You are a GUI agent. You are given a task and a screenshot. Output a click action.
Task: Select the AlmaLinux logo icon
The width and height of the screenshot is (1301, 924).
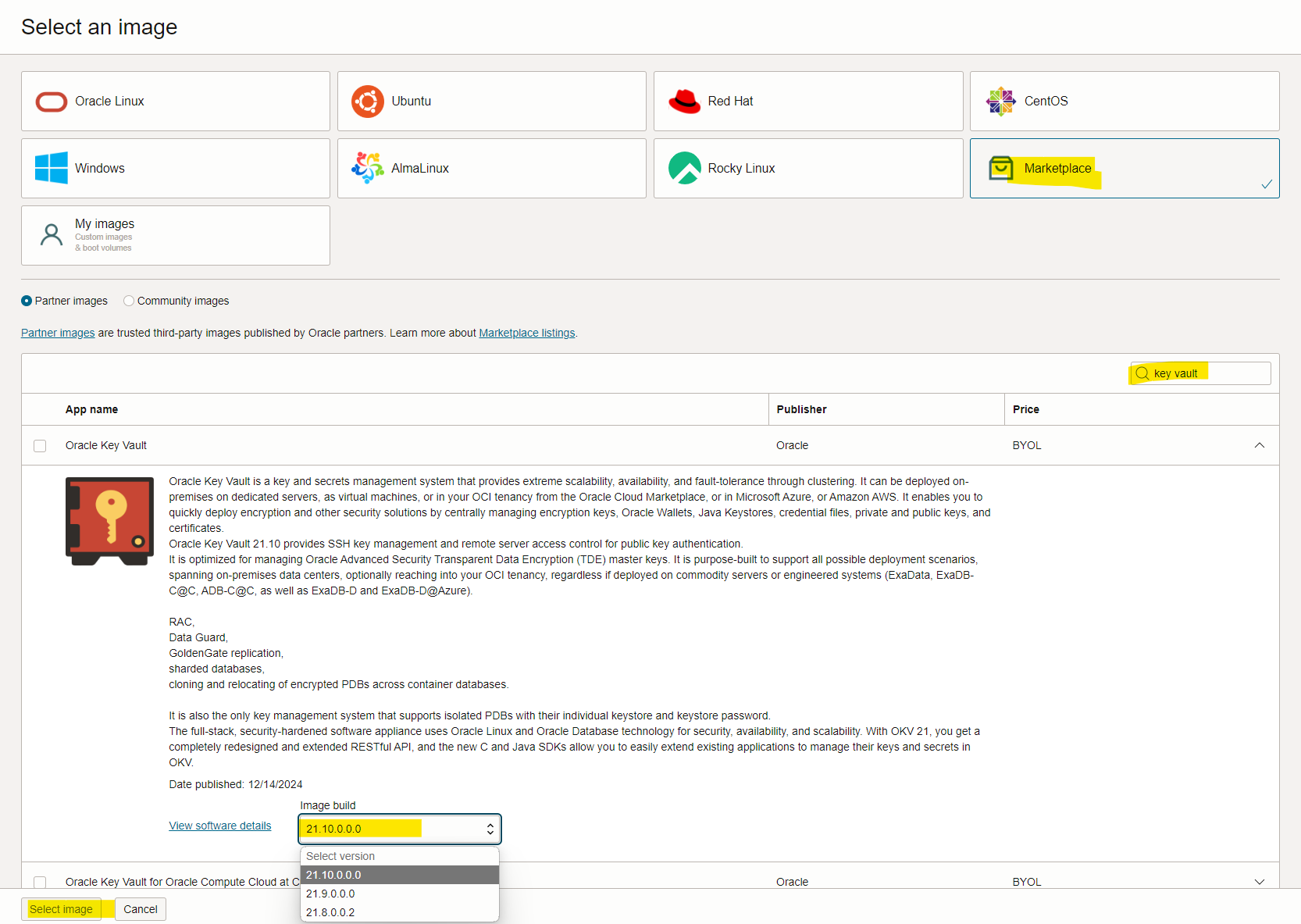367,168
